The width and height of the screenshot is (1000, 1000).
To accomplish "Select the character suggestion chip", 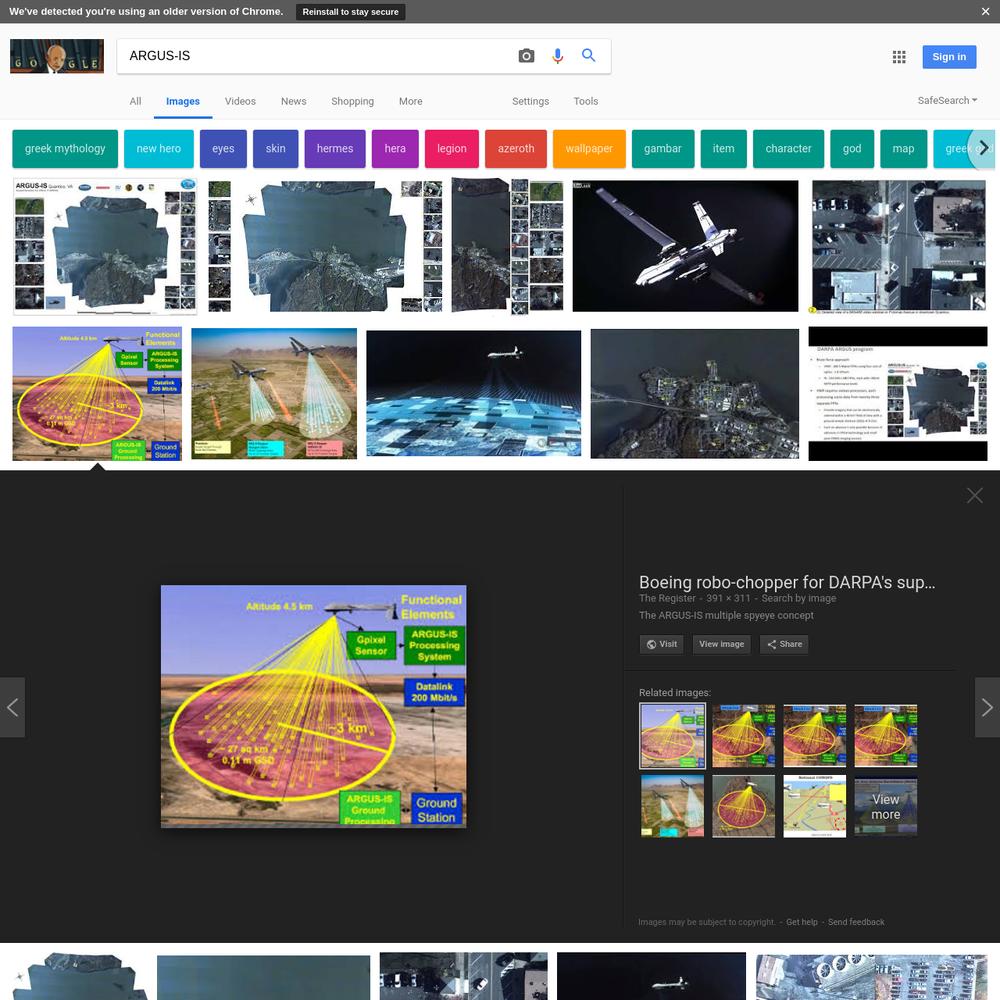I will coord(788,149).
